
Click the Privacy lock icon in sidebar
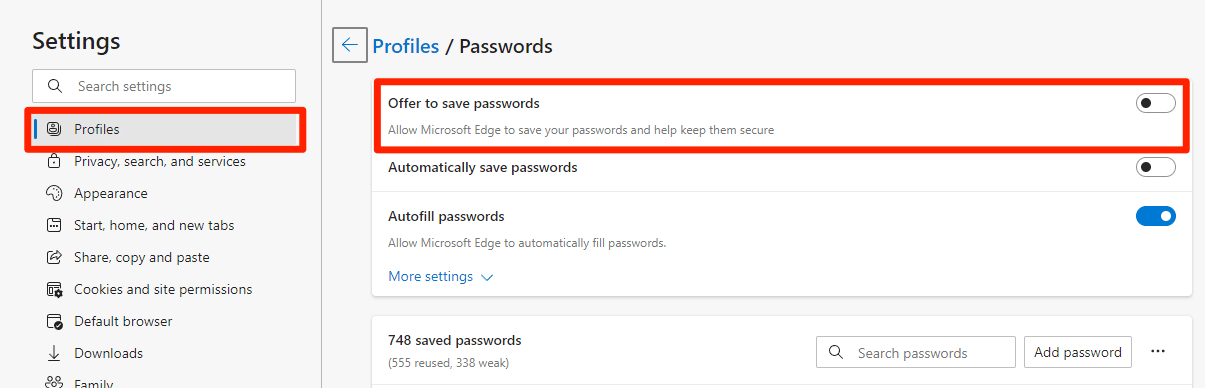(55, 161)
